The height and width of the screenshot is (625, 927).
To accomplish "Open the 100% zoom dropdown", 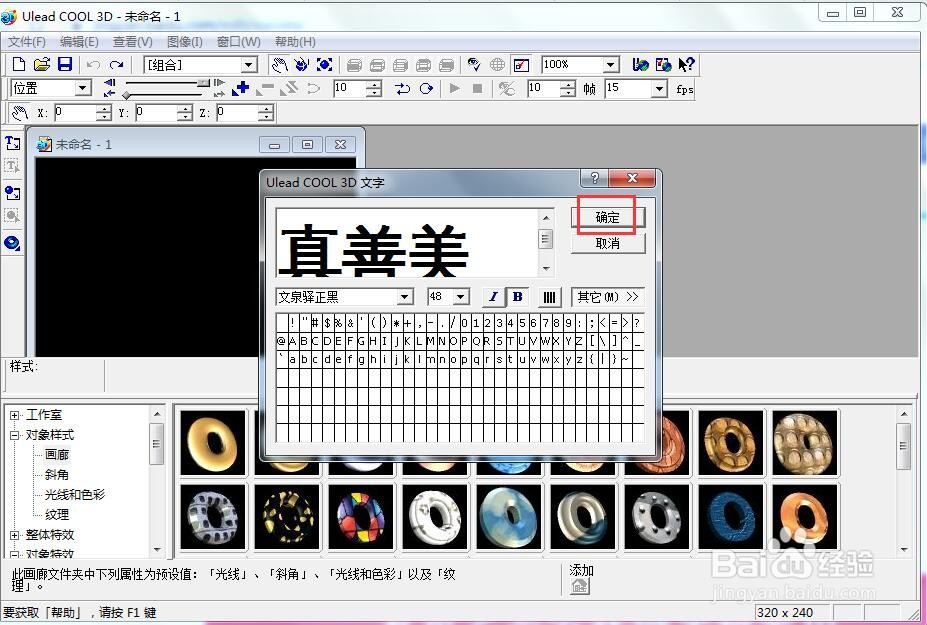I will 611,64.
